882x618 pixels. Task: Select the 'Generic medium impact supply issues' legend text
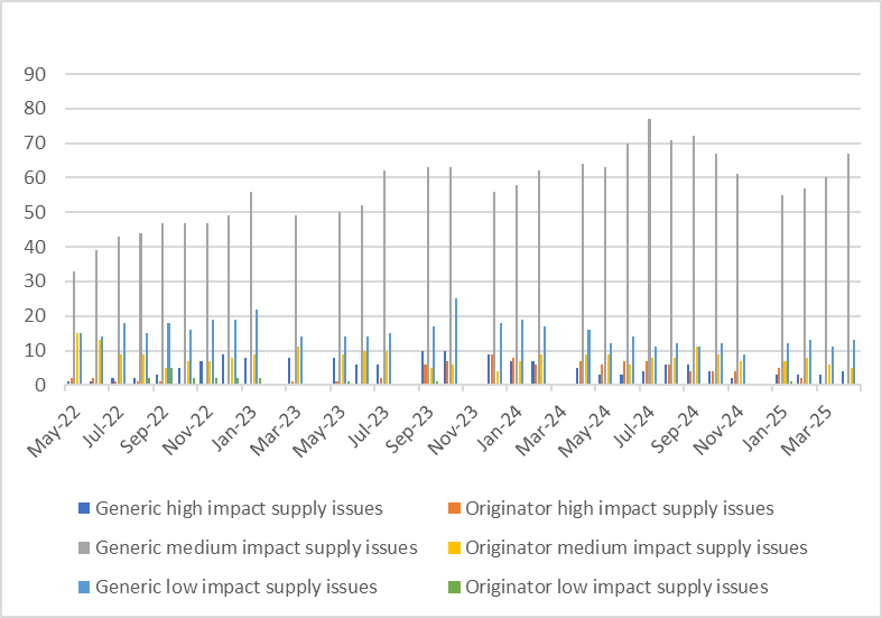click(x=255, y=548)
